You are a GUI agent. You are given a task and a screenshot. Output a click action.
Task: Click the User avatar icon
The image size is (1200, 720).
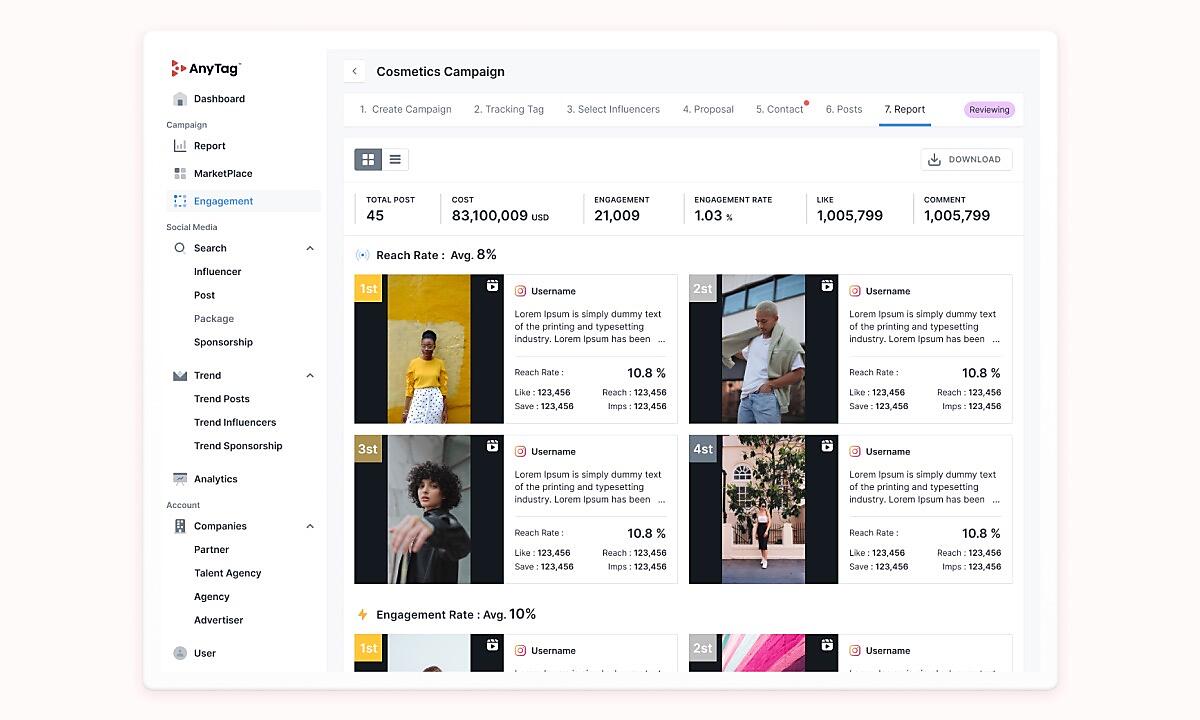click(180, 653)
